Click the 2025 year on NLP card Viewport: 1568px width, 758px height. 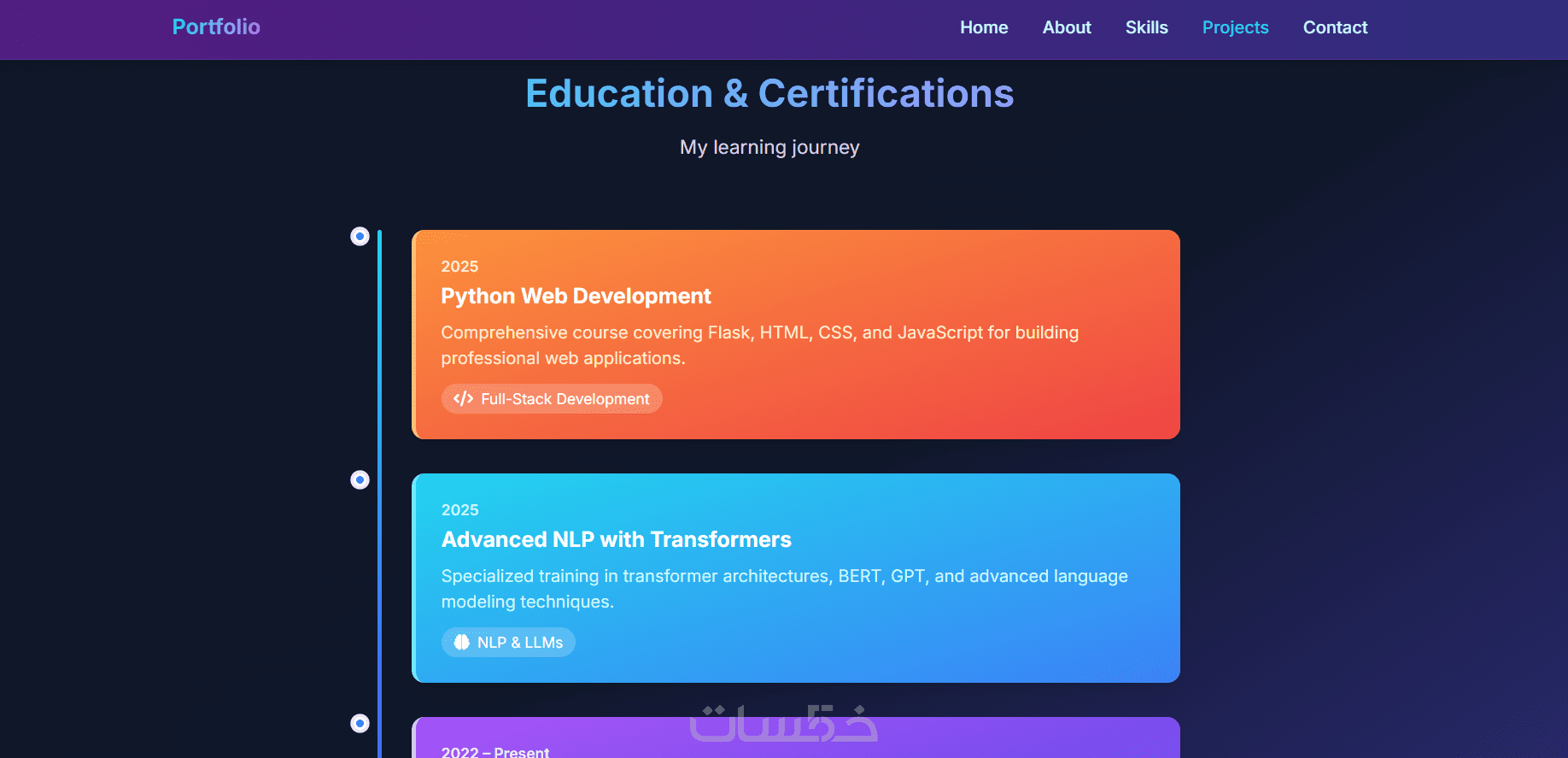(459, 510)
